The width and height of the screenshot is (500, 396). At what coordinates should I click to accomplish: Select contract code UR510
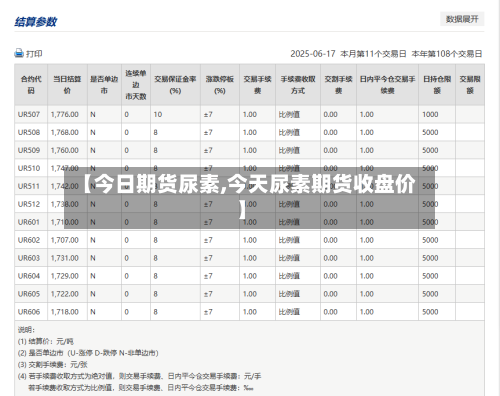(29, 168)
